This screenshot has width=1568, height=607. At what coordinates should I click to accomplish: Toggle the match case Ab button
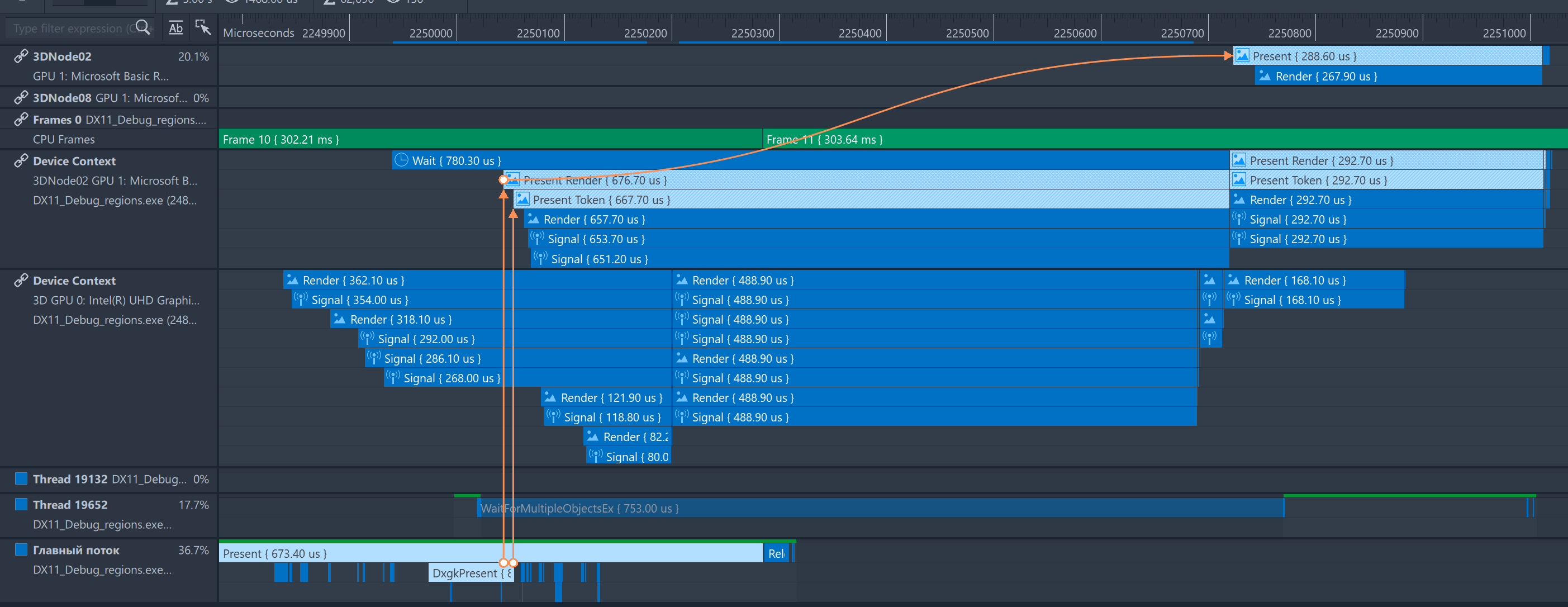pos(176,27)
